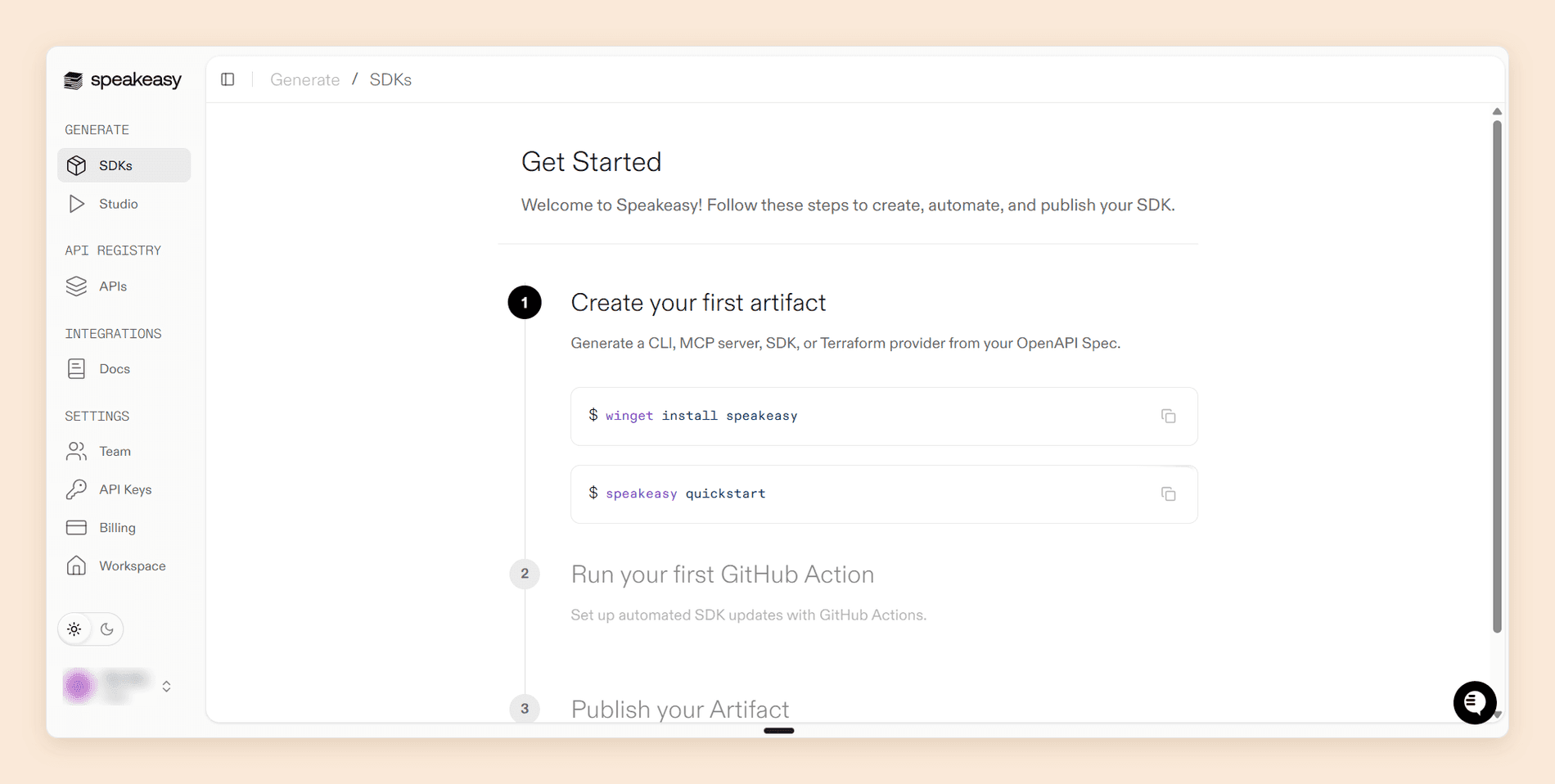Screen dimensions: 1555x784
Task: Click the Workspace home icon
Action: point(77,566)
